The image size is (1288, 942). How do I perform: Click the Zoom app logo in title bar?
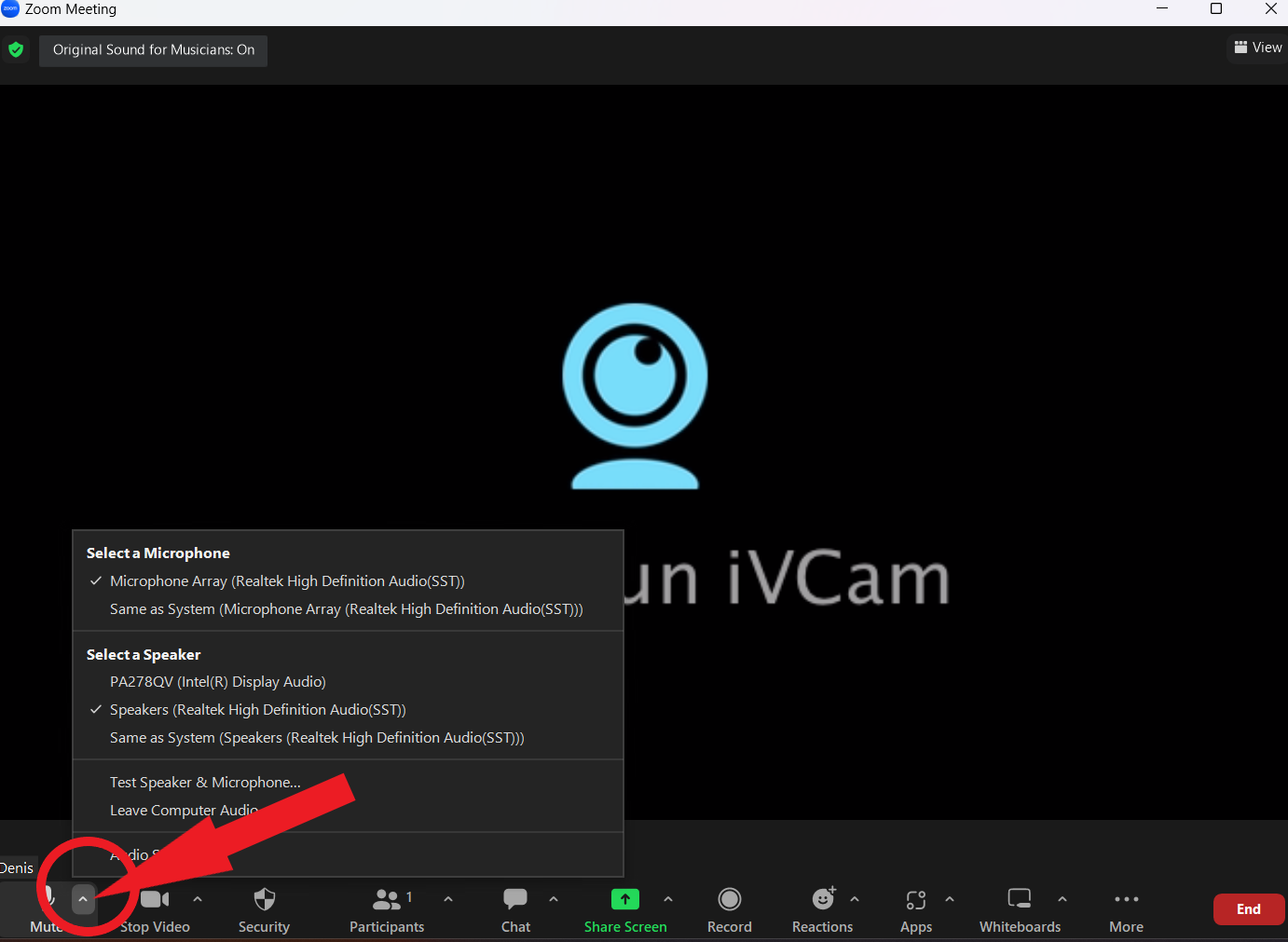pos(10,8)
